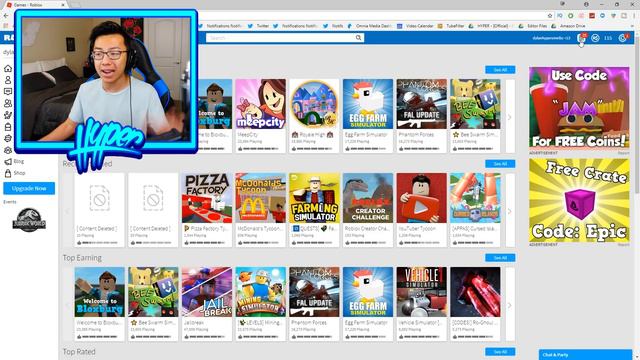Open the Amazon Drive bookmark

click(x=569, y=26)
